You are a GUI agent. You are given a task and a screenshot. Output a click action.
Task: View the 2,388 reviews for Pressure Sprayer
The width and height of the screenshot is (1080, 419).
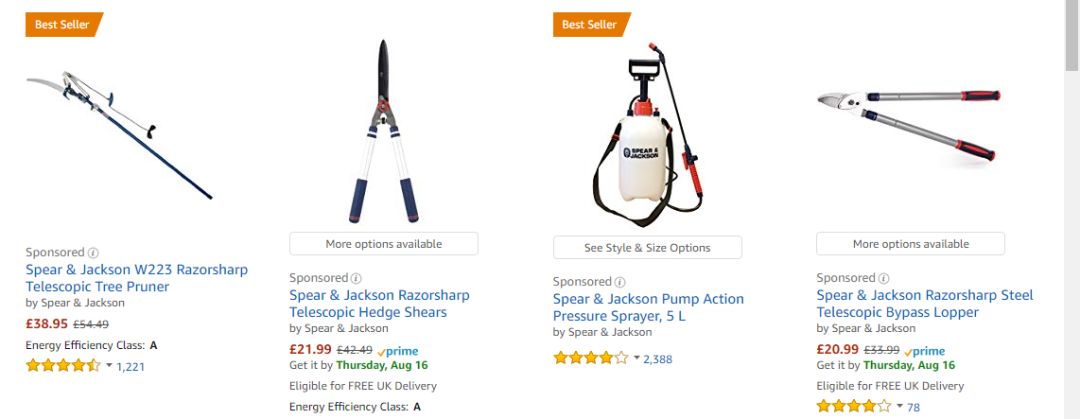(658, 359)
